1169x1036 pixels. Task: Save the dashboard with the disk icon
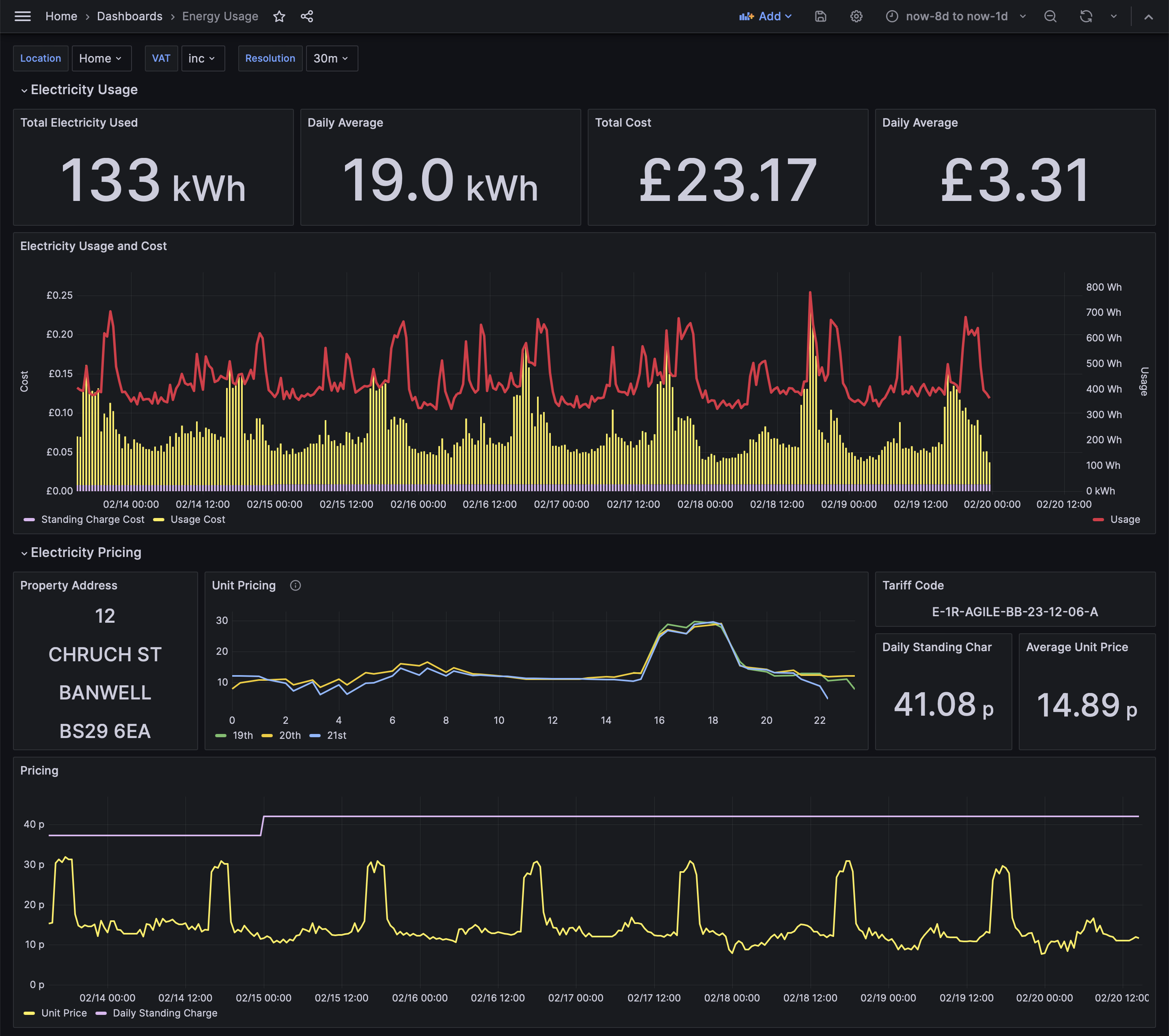tap(820, 17)
